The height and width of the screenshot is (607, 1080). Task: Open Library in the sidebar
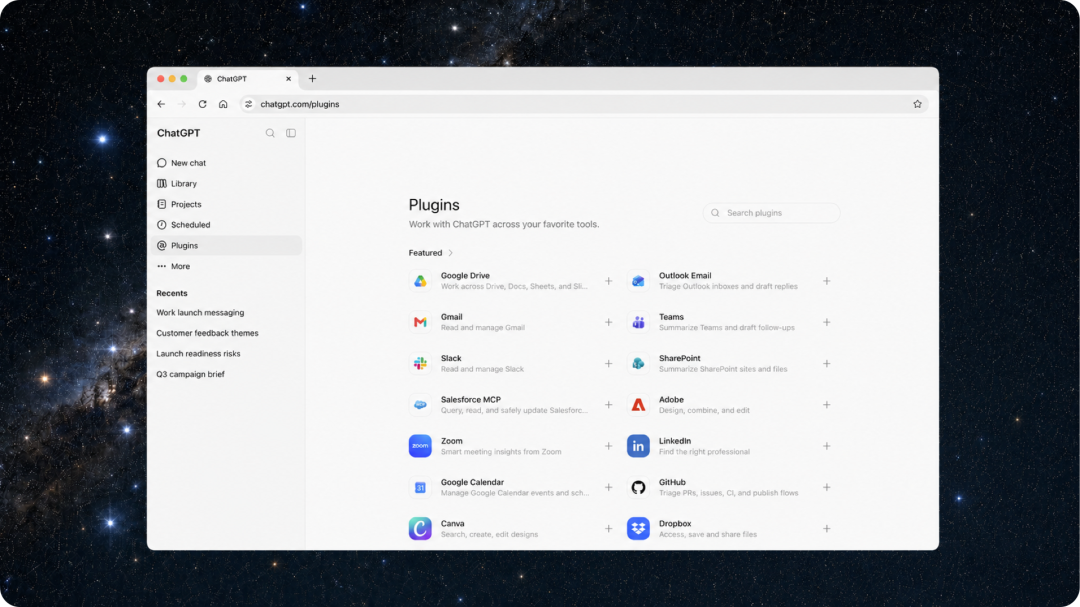point(226,183)
